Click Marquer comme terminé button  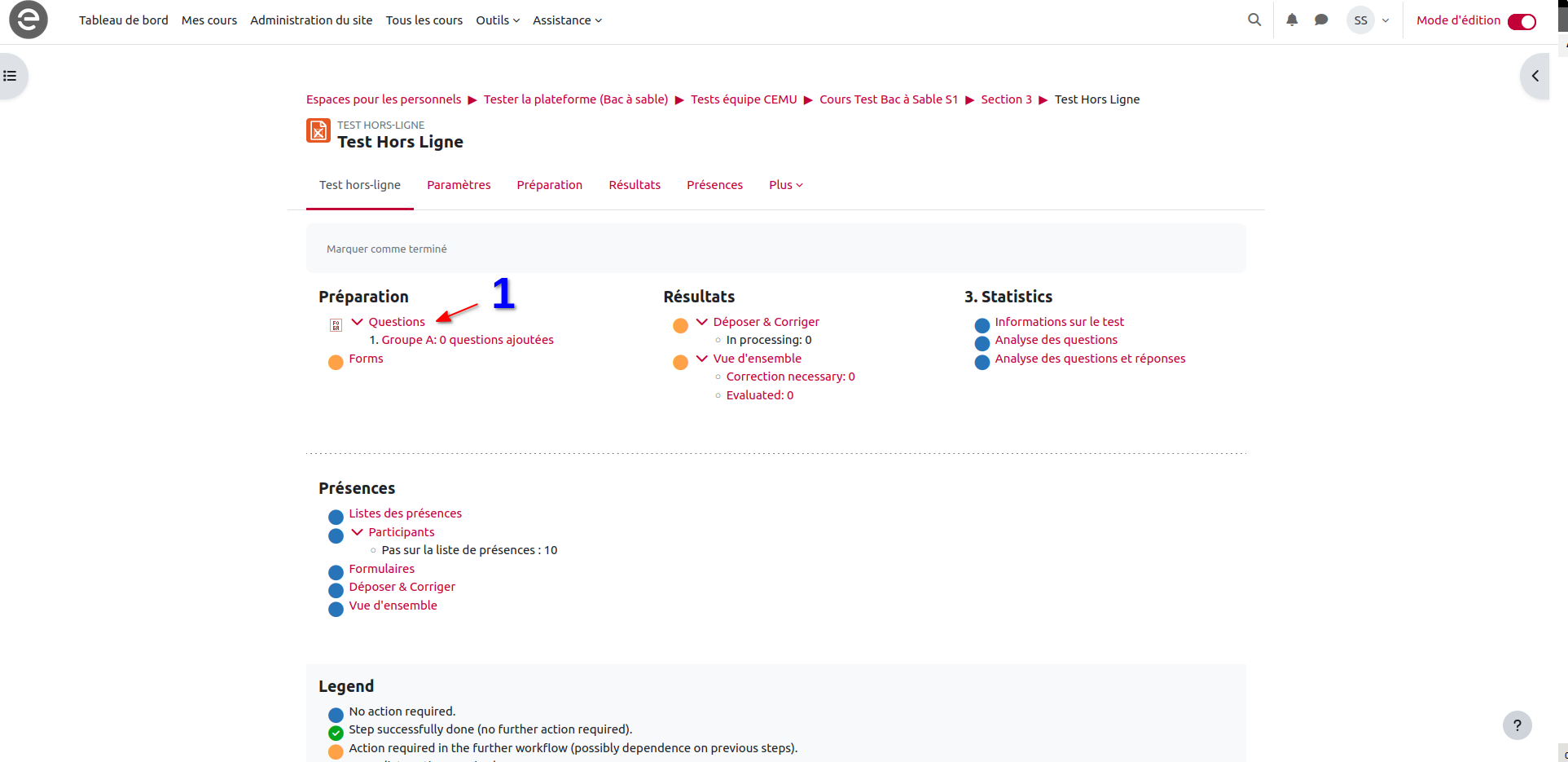pyautogui.click(x=387, y=249)
